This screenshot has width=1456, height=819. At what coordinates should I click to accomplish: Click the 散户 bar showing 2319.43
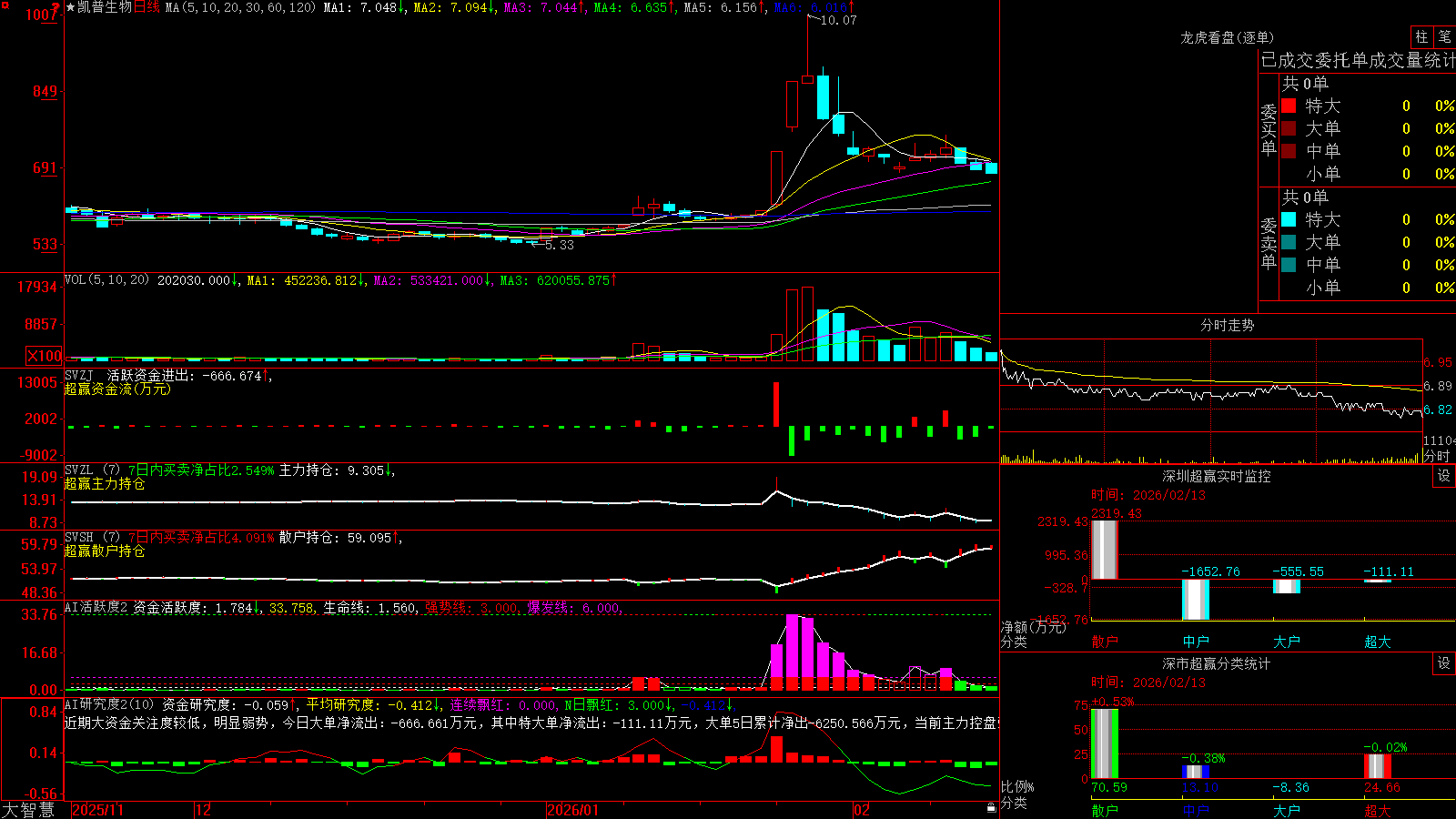pyautogui.click(x=1104, y=550)
